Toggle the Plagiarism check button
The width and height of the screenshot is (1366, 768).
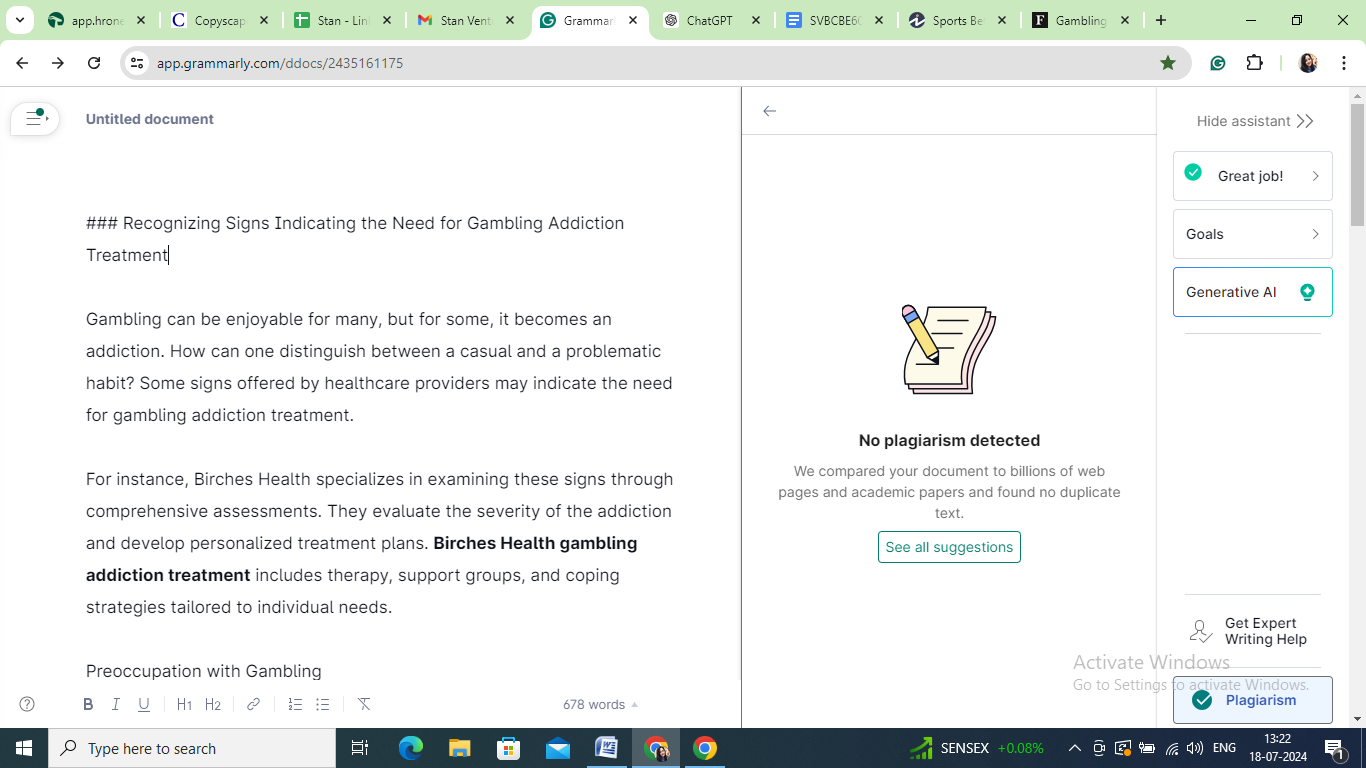(1253, 700)
